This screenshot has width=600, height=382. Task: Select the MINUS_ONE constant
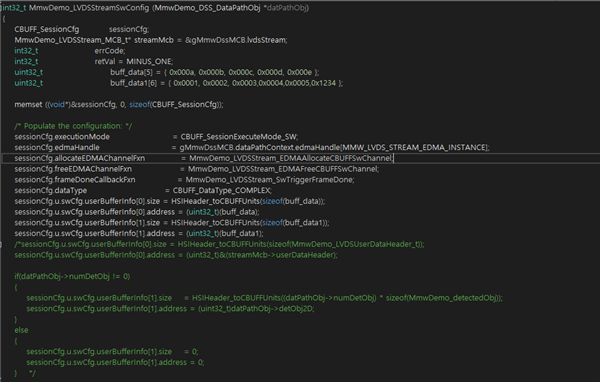[x=149, y=61]
